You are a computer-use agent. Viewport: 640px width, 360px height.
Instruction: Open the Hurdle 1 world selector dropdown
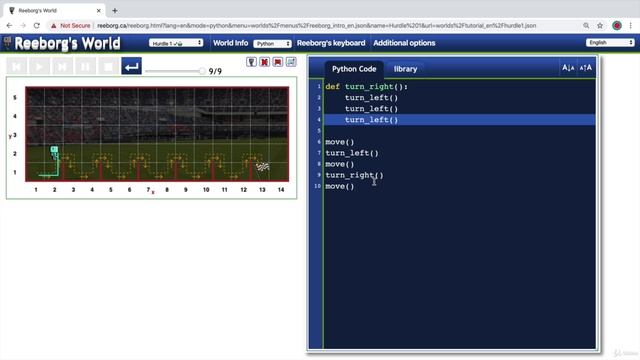(x=176, y=43)
